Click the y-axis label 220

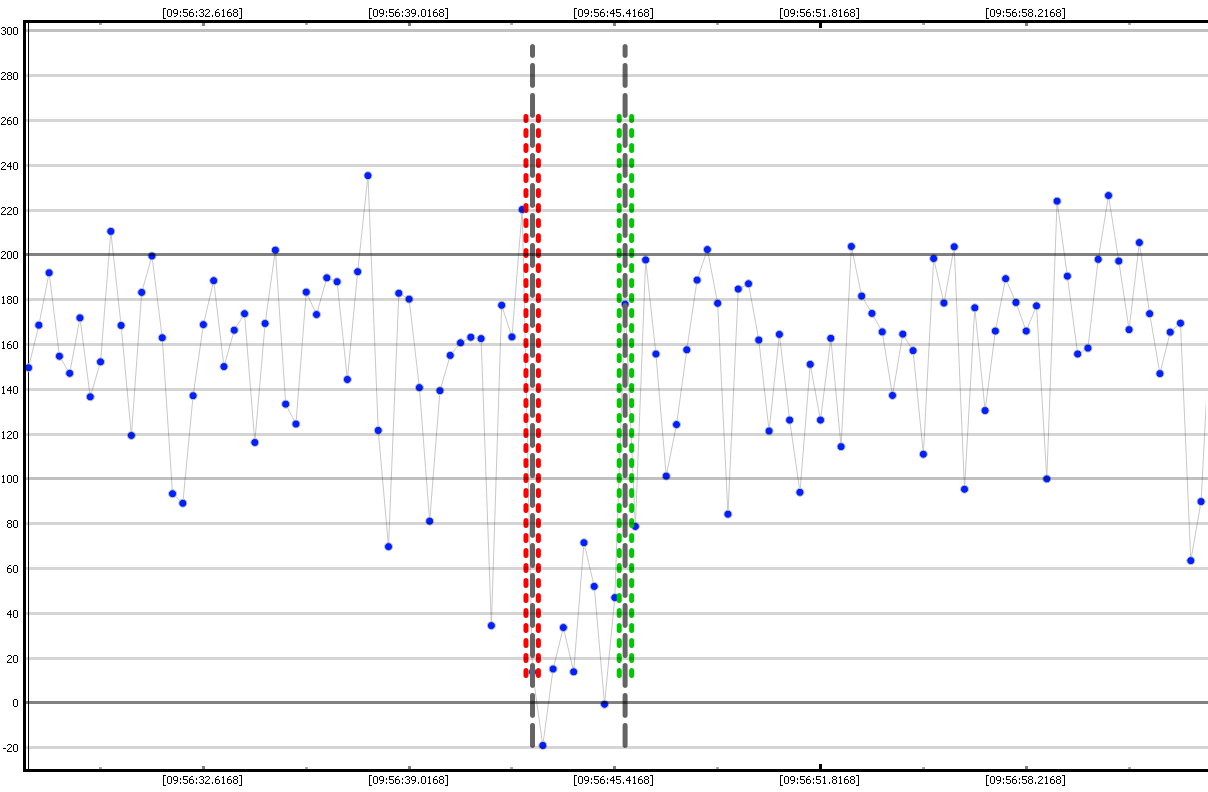pos(10,211)
